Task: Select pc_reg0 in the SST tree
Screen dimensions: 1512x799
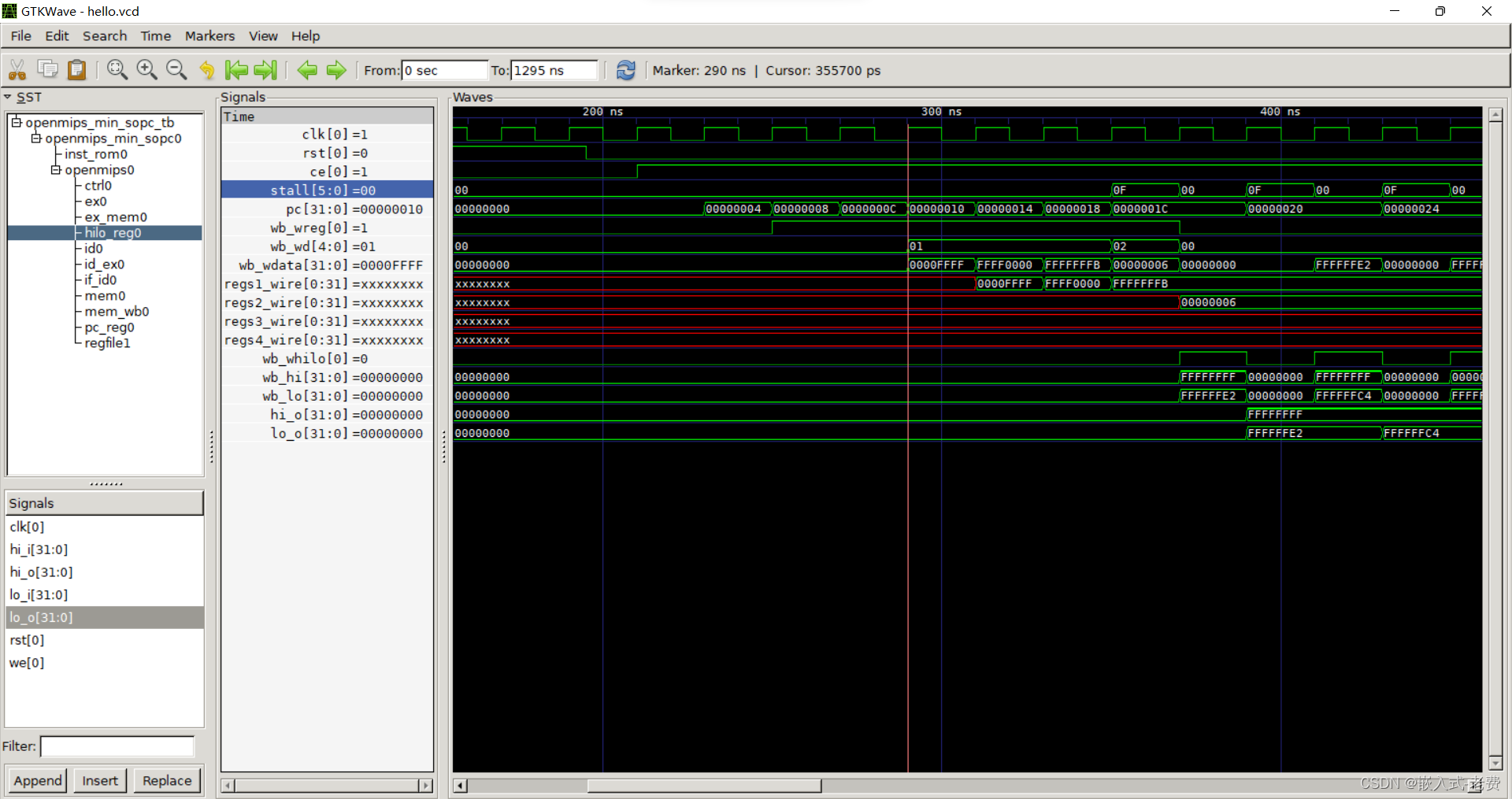Action: click(109, 327)
